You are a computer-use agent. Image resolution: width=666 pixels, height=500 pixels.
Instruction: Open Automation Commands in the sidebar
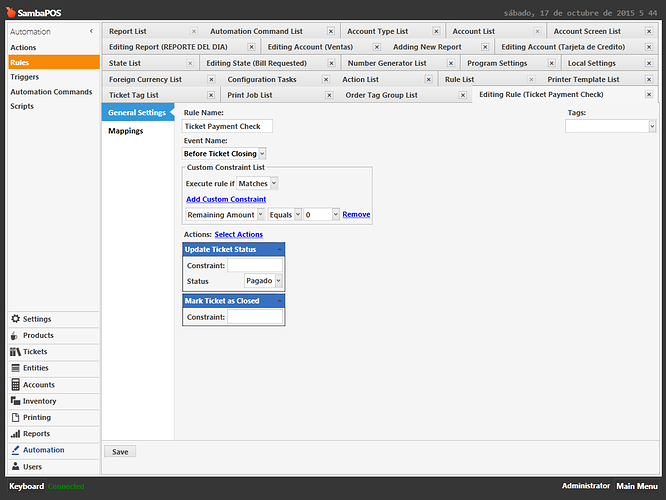point(51,92)
